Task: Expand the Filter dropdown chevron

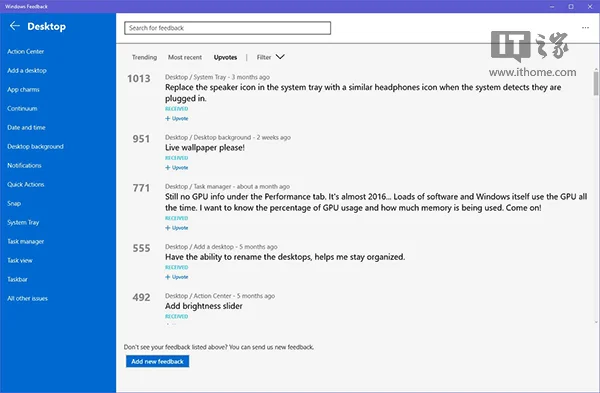Action: (280, 57)
